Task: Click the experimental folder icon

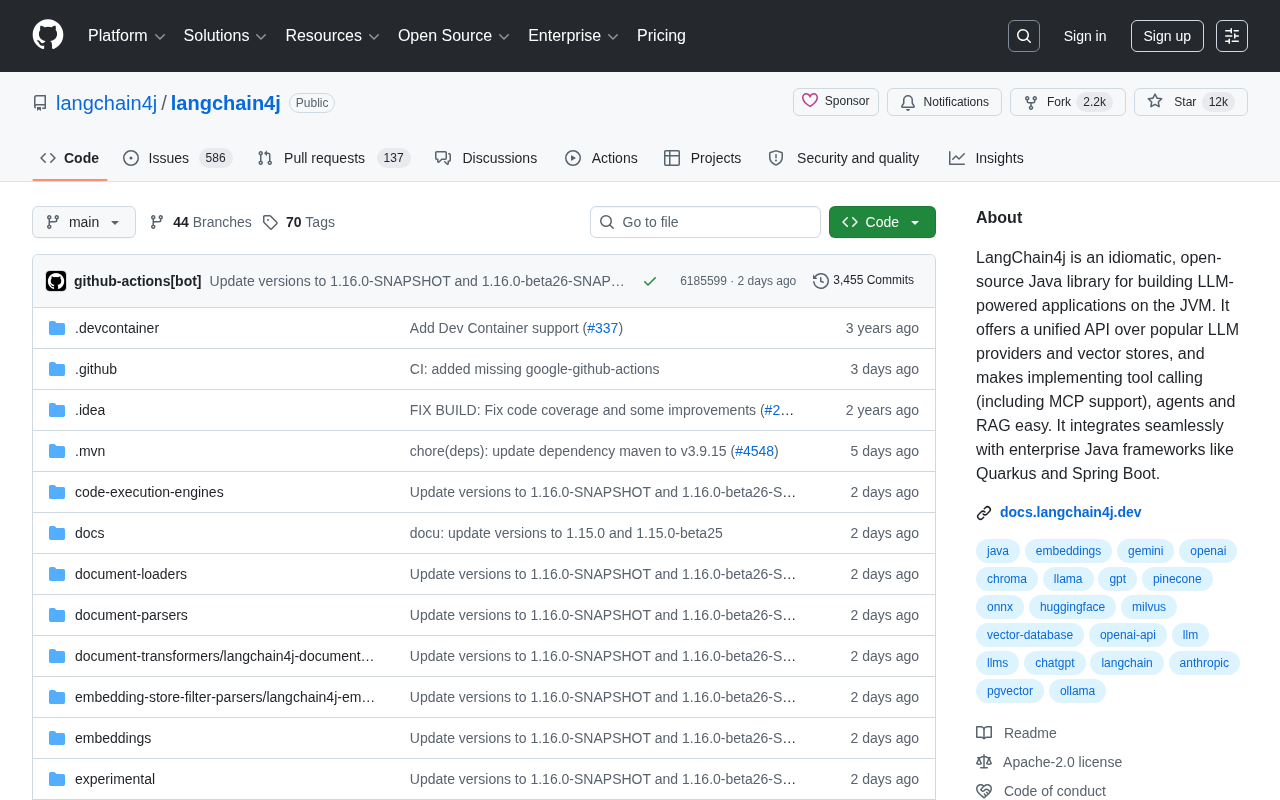Action: pos(57,779)
